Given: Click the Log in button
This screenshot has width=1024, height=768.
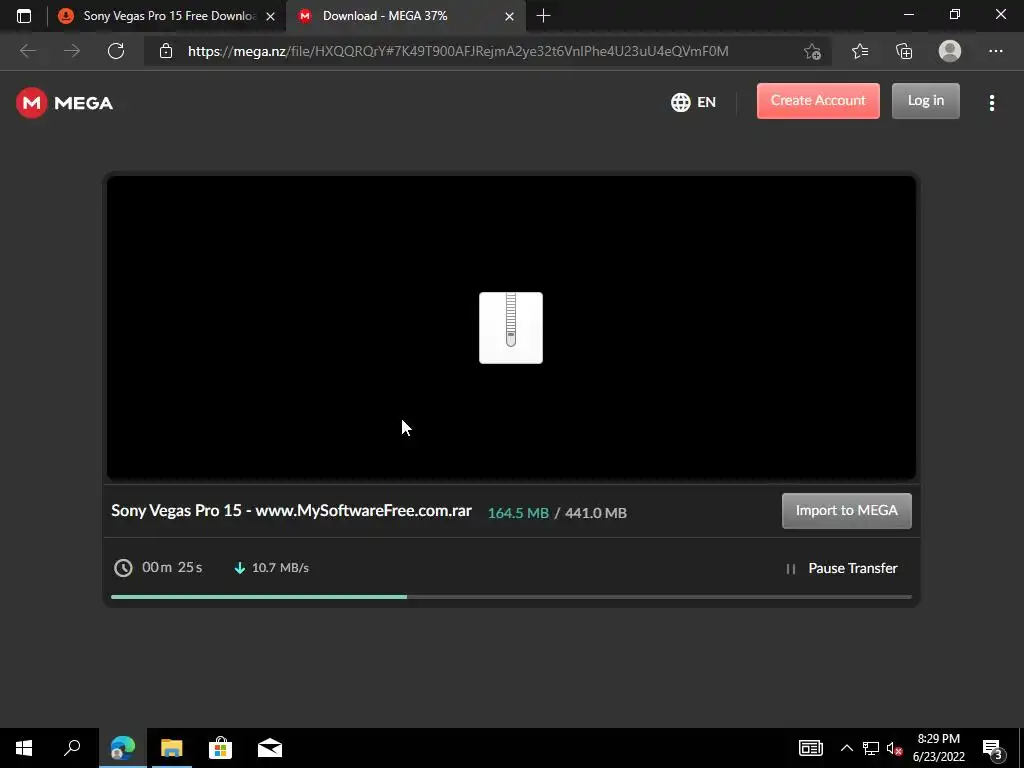Looking at the screenshot, I should tap(925, 101).
